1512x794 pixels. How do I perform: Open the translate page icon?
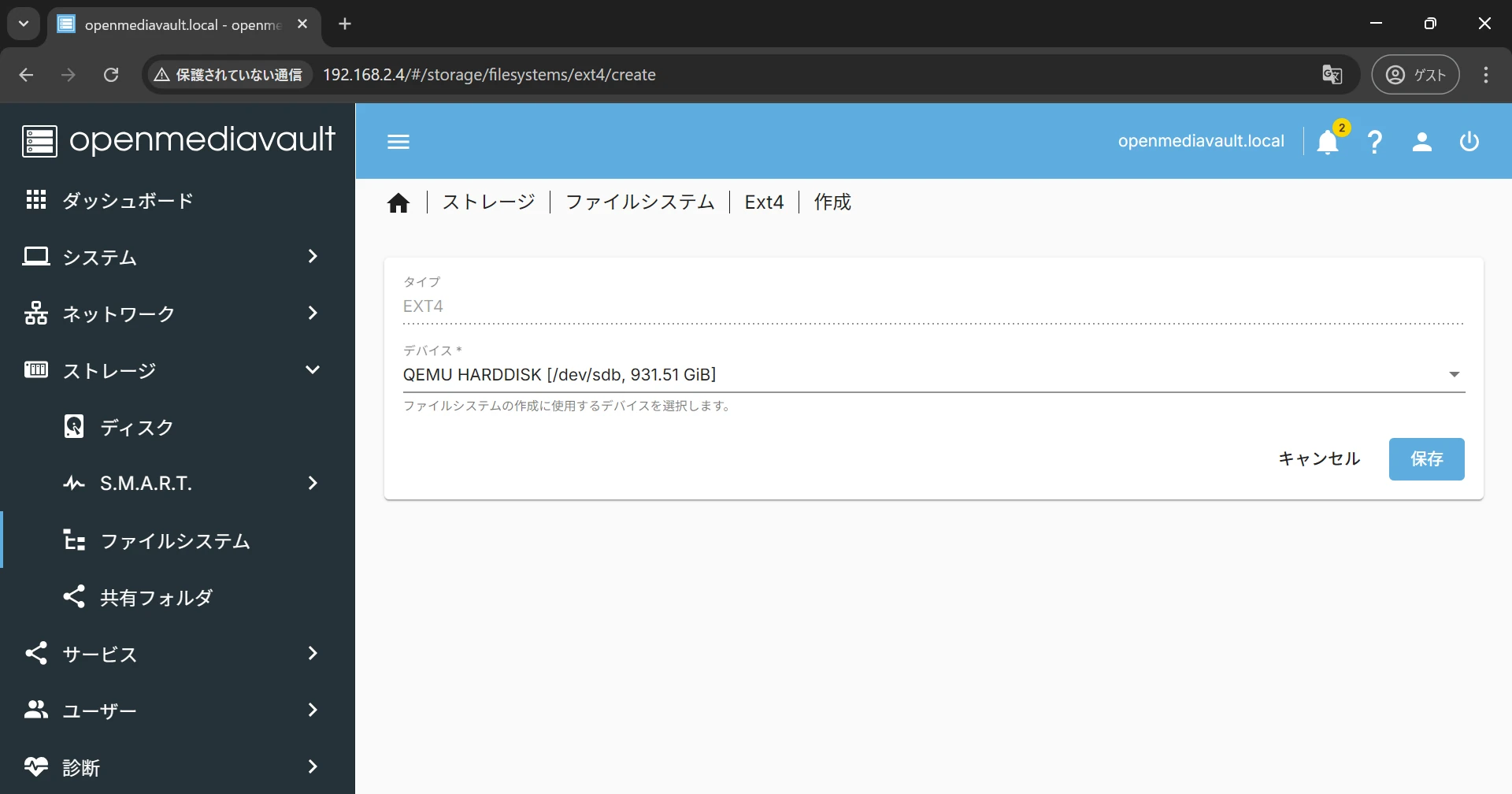pyautogui.click(x=1332, y=75)
